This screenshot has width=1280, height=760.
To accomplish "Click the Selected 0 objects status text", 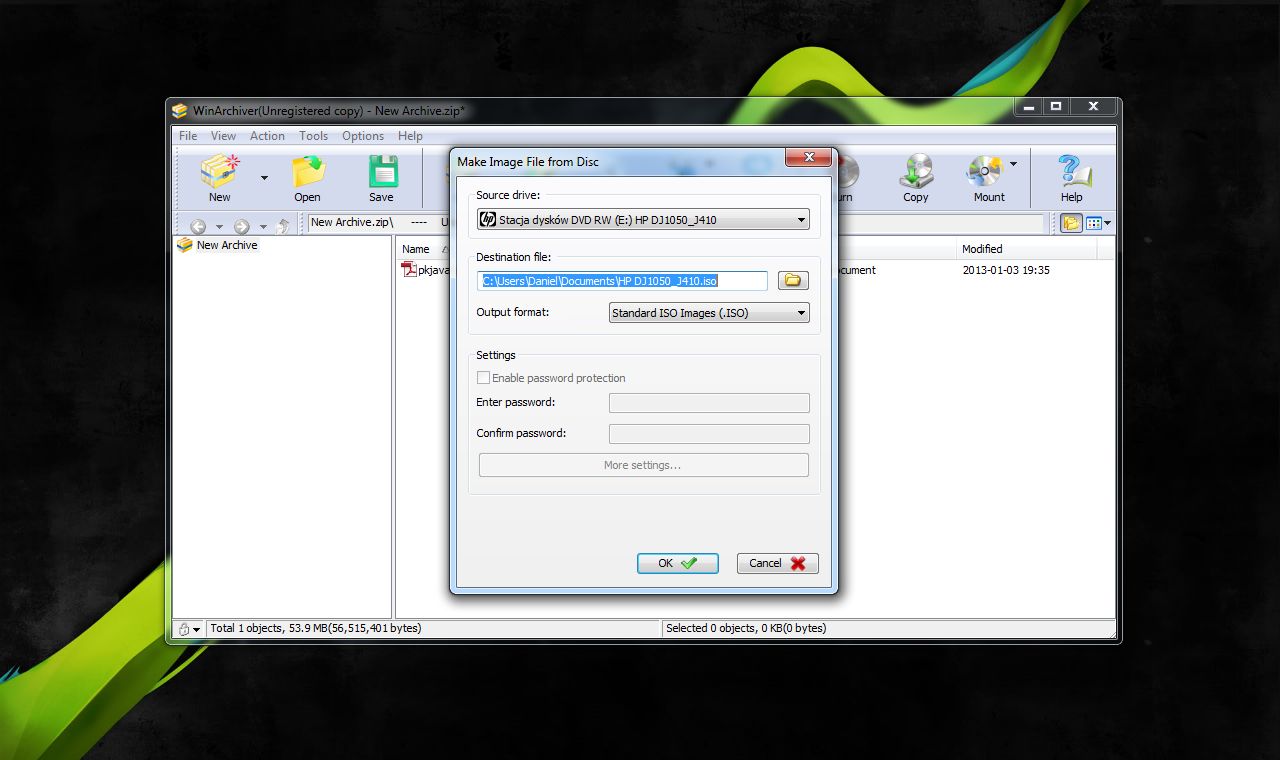I will click(746, 628).
